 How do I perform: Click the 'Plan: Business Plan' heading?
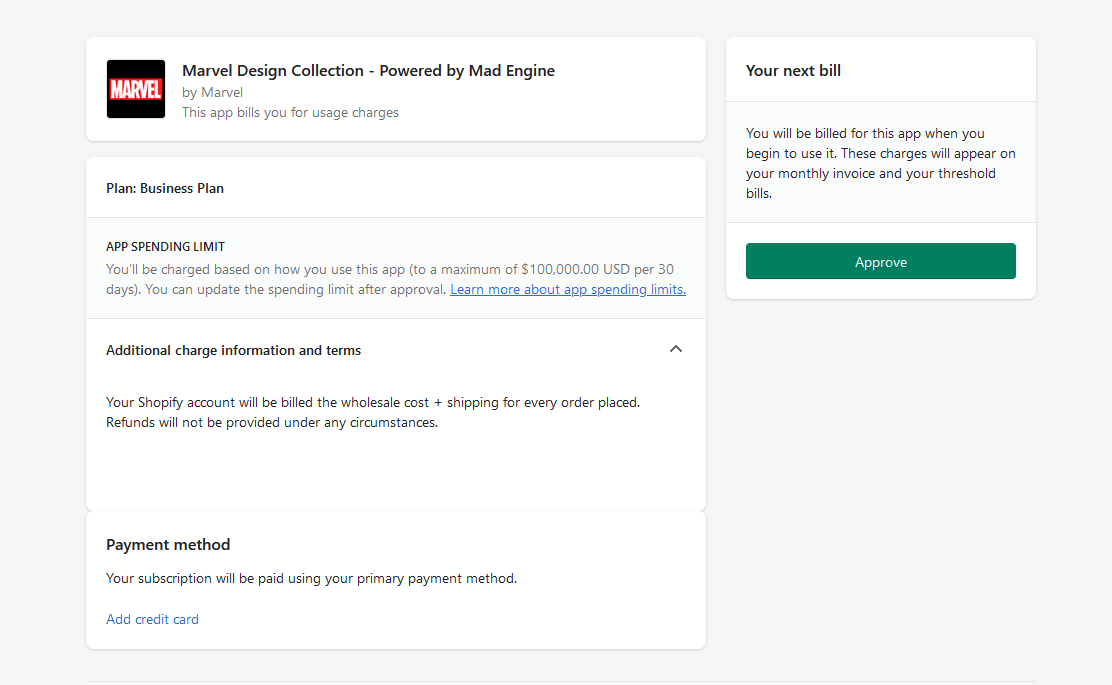pyautogui.click(x=165, y=188)
